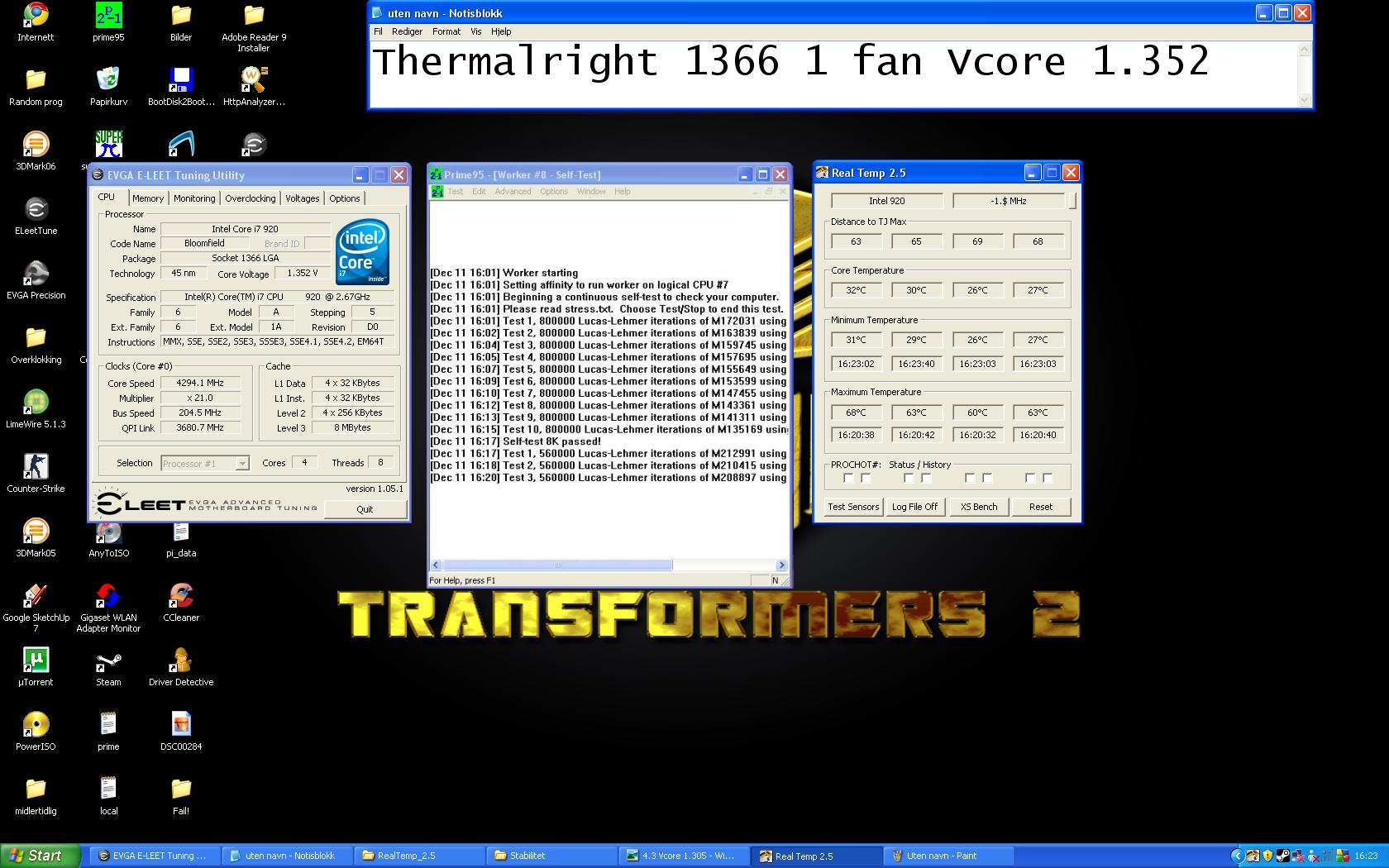This screenshot has height=868, width=1389.
Task: Expand the Processor #1 selection dropdown
Action: pos(242,464)
